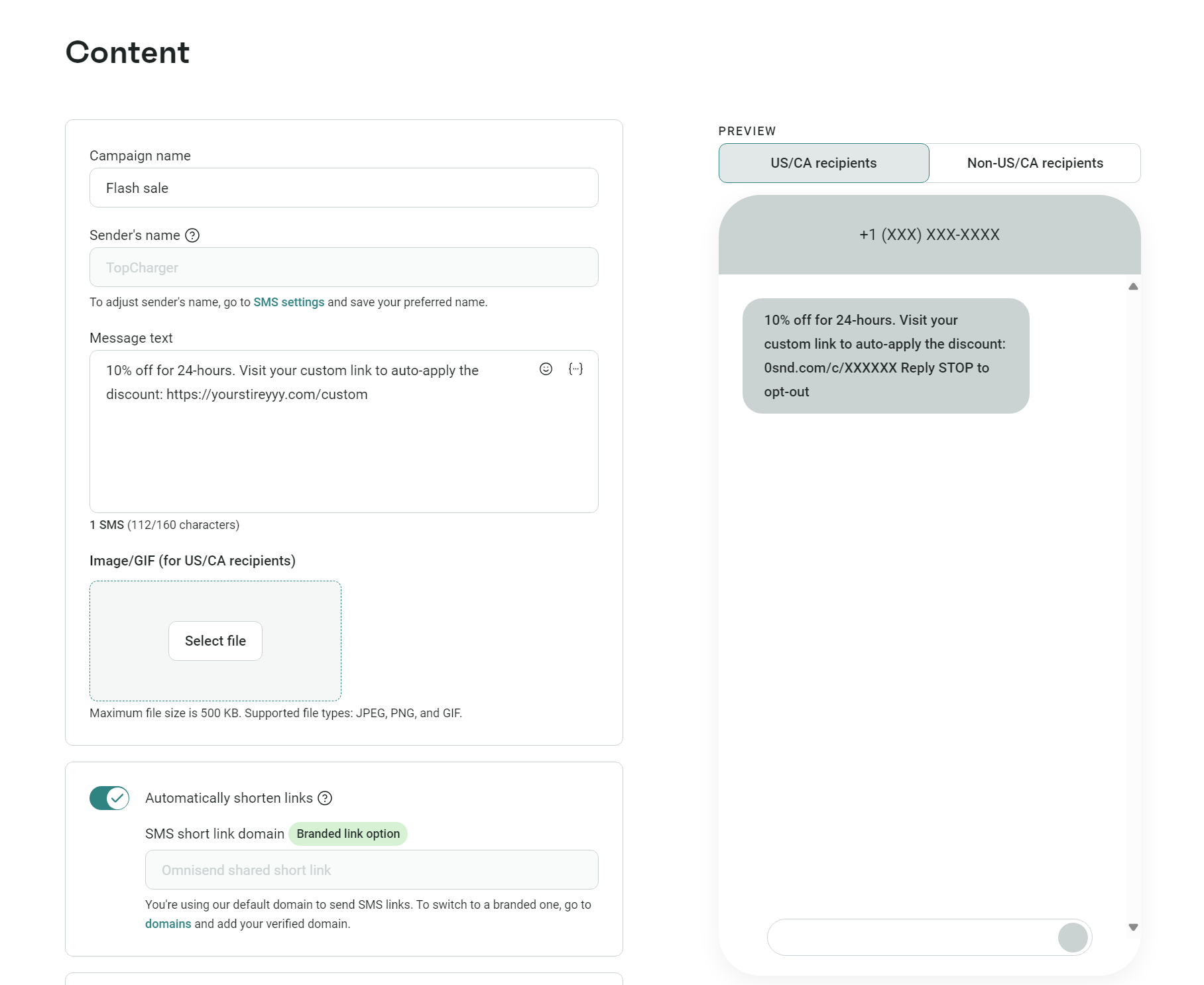The image size is (1204, 985).
Task: Click the TopCharger sender's name field
Action: 343,267
